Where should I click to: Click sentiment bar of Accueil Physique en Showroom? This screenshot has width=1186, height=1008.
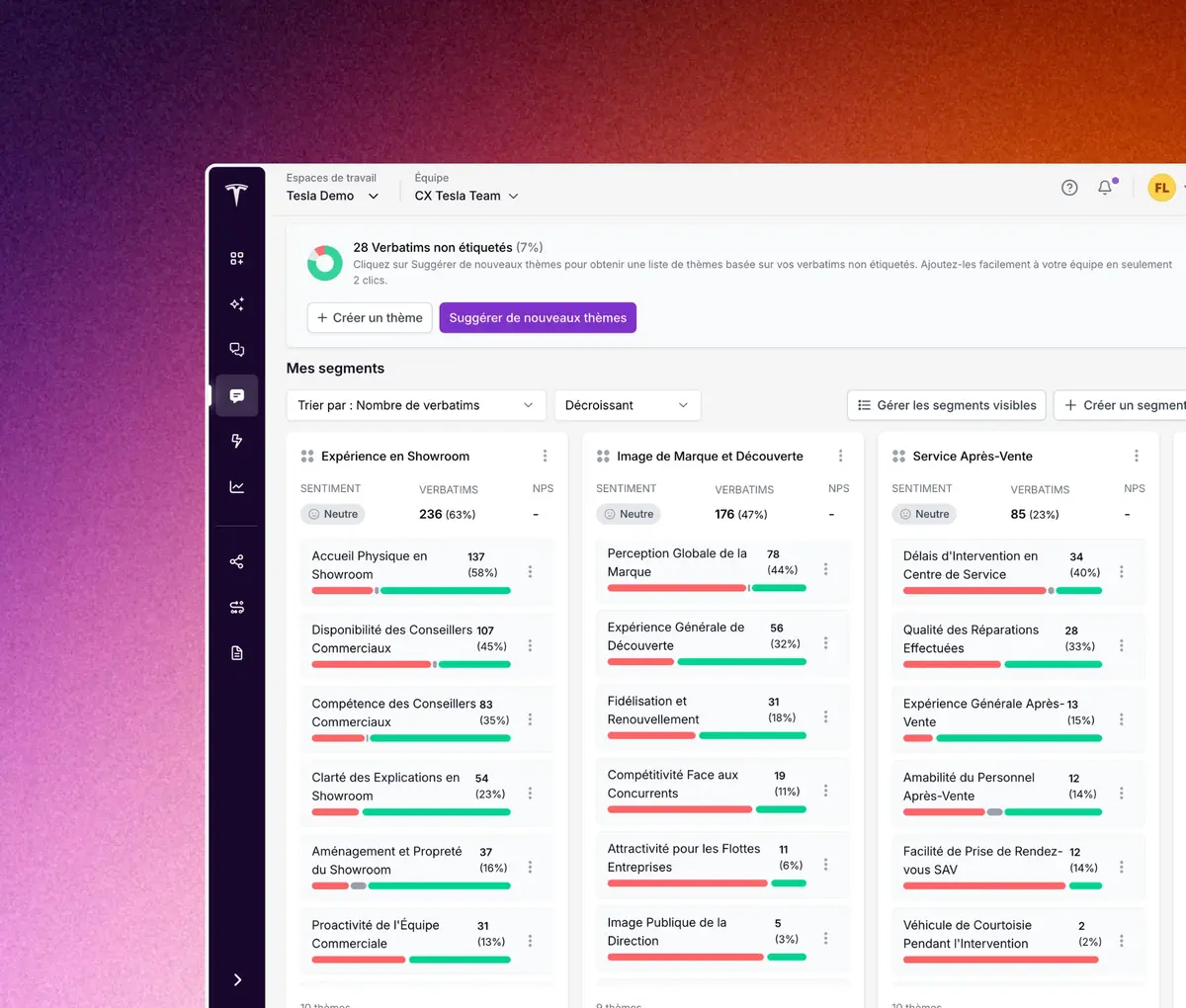tap(411, 591)
